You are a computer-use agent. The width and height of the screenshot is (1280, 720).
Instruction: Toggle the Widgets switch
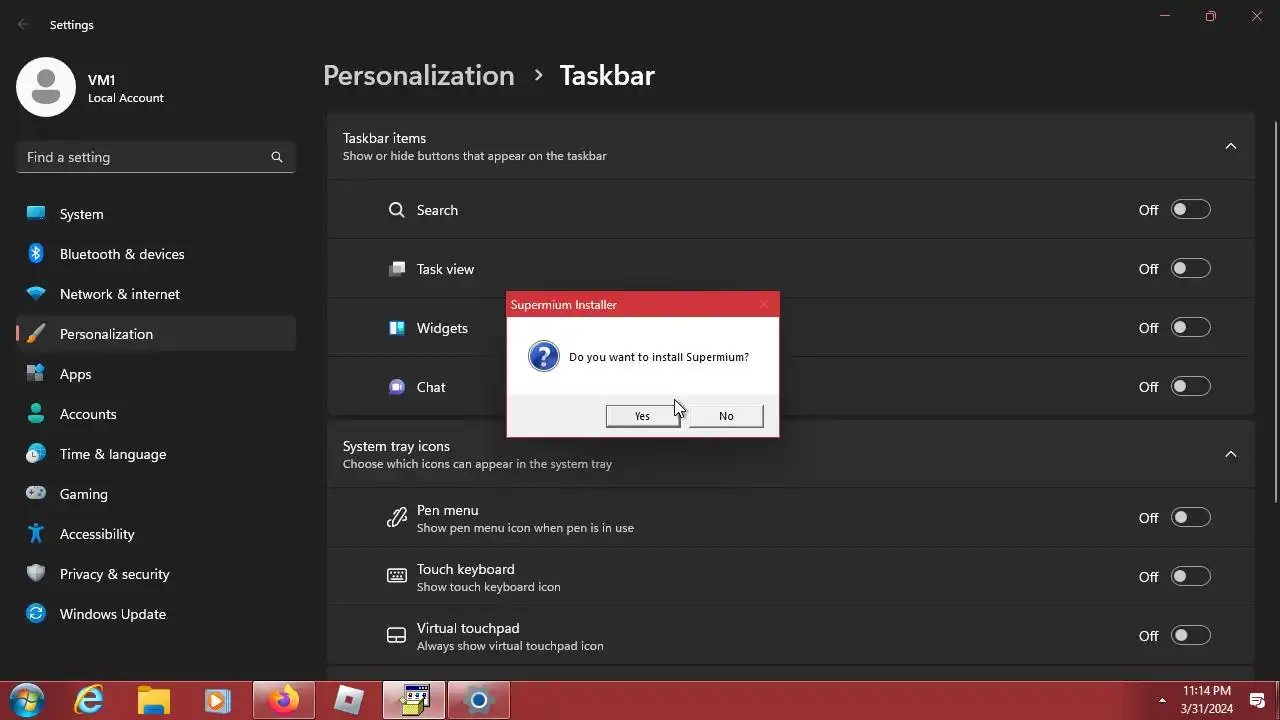[1191, 328]
